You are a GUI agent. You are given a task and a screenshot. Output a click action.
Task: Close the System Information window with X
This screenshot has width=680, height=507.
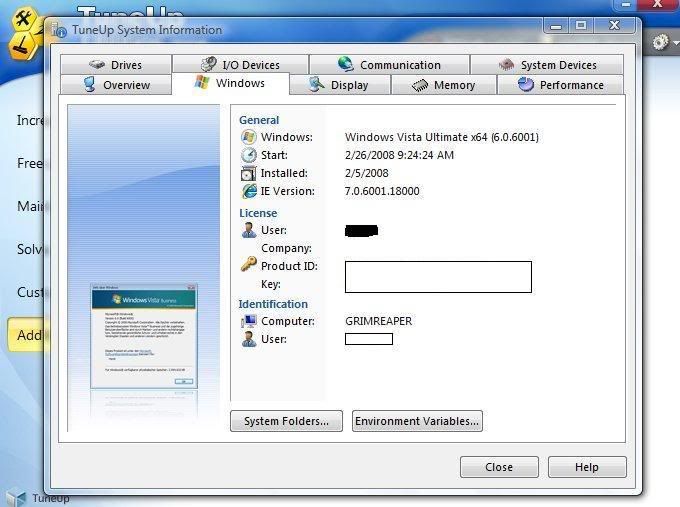(x=615, y=26)
